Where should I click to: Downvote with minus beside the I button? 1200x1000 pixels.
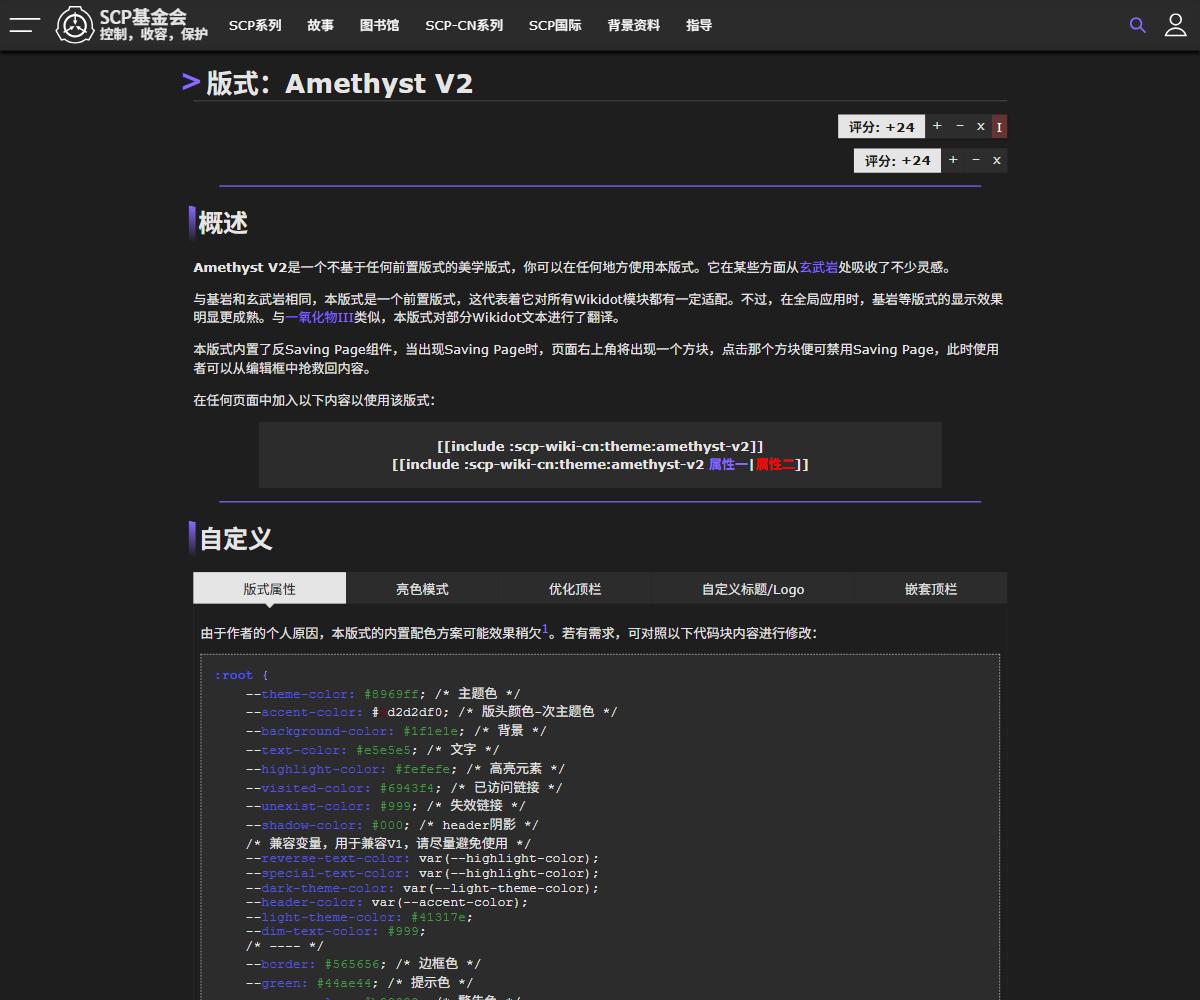click(960, 126)
